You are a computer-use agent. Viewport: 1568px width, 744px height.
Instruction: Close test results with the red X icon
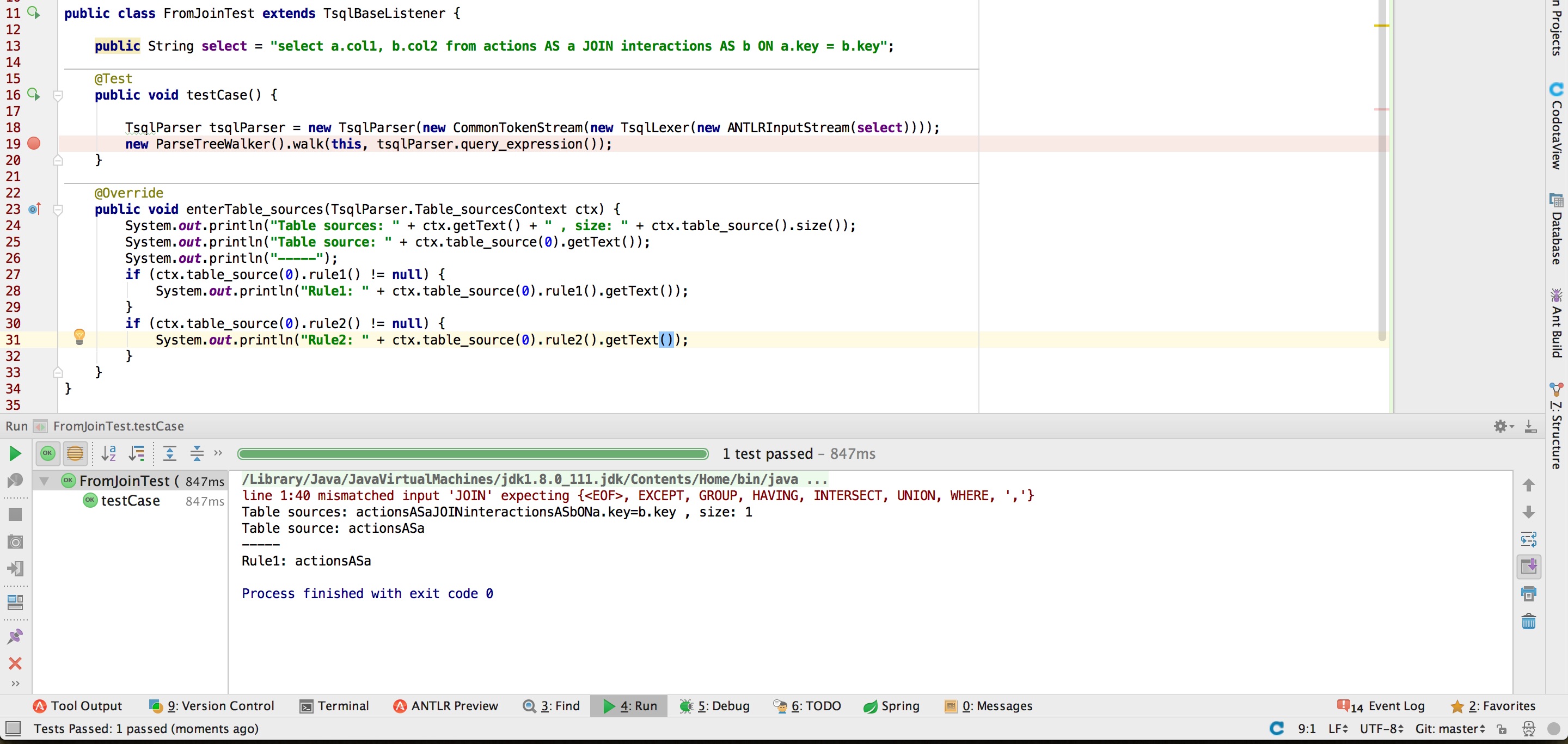coord(15,663)
